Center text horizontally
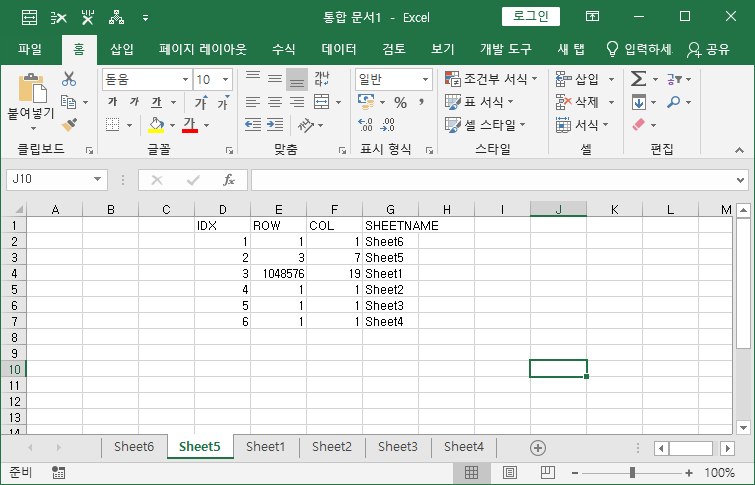This screenshot has width=755, height=485. click(275, 102)
